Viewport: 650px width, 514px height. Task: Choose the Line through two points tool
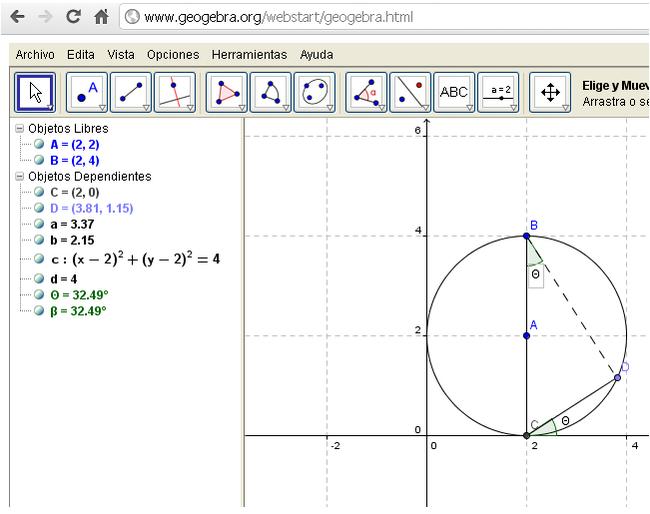[x=130, y=93]
